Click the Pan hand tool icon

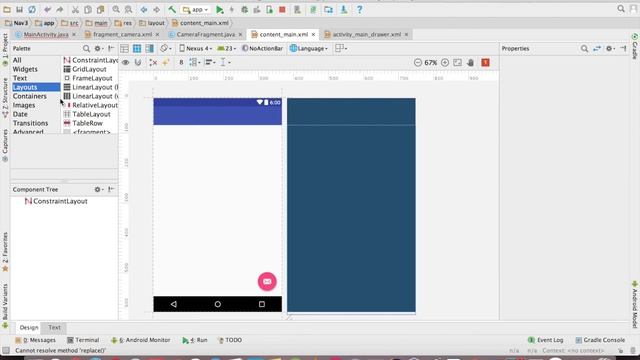(x=471, y=62)
